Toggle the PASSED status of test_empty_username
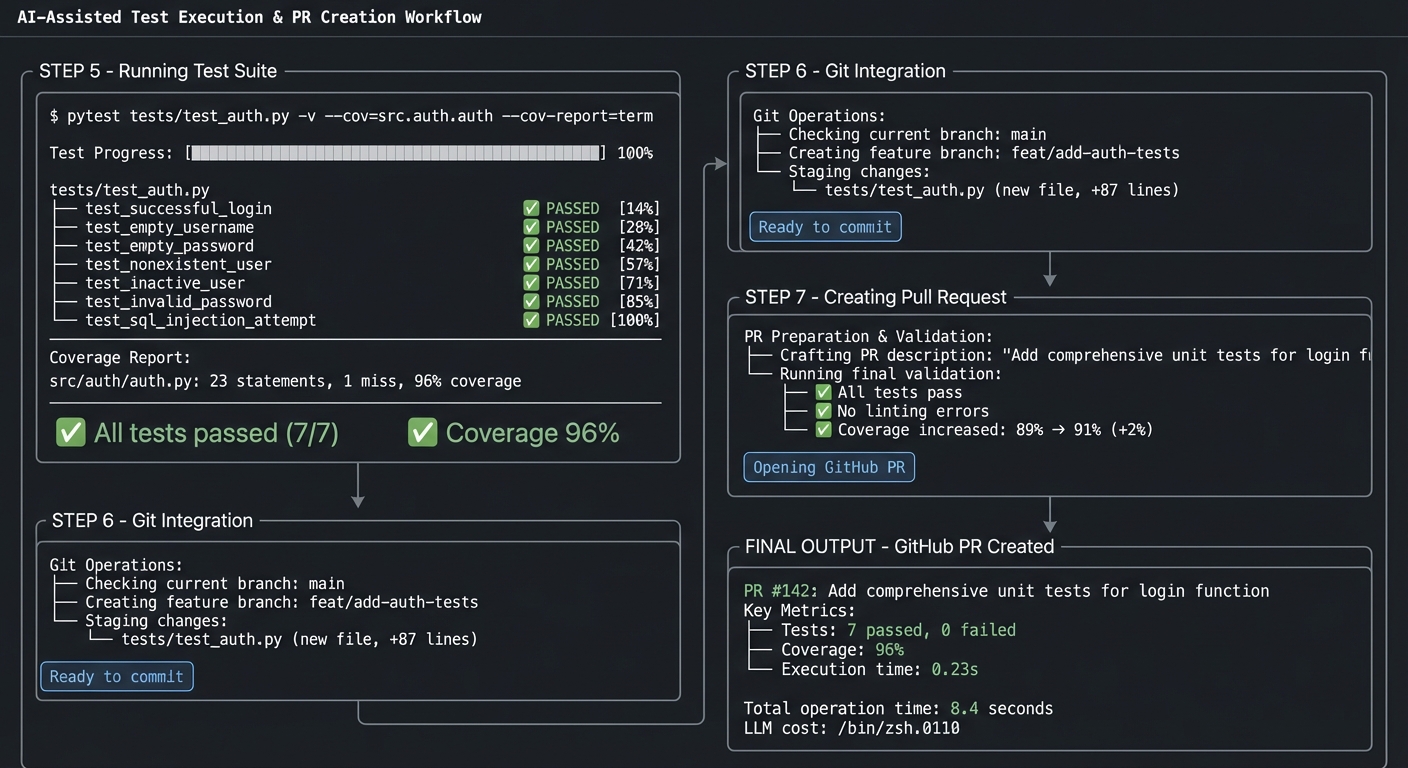 pyautogui.click(x=530, y=227)
